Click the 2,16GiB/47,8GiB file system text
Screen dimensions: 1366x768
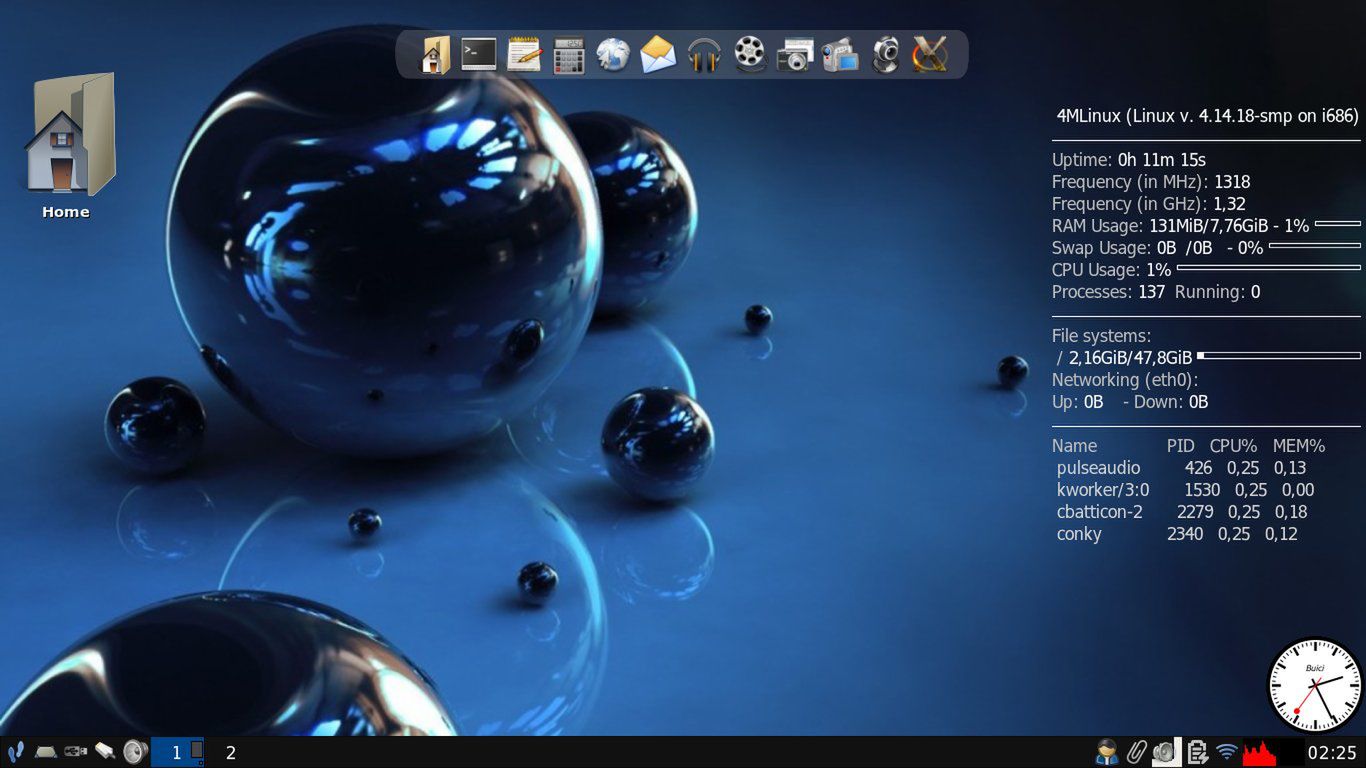1131,358
